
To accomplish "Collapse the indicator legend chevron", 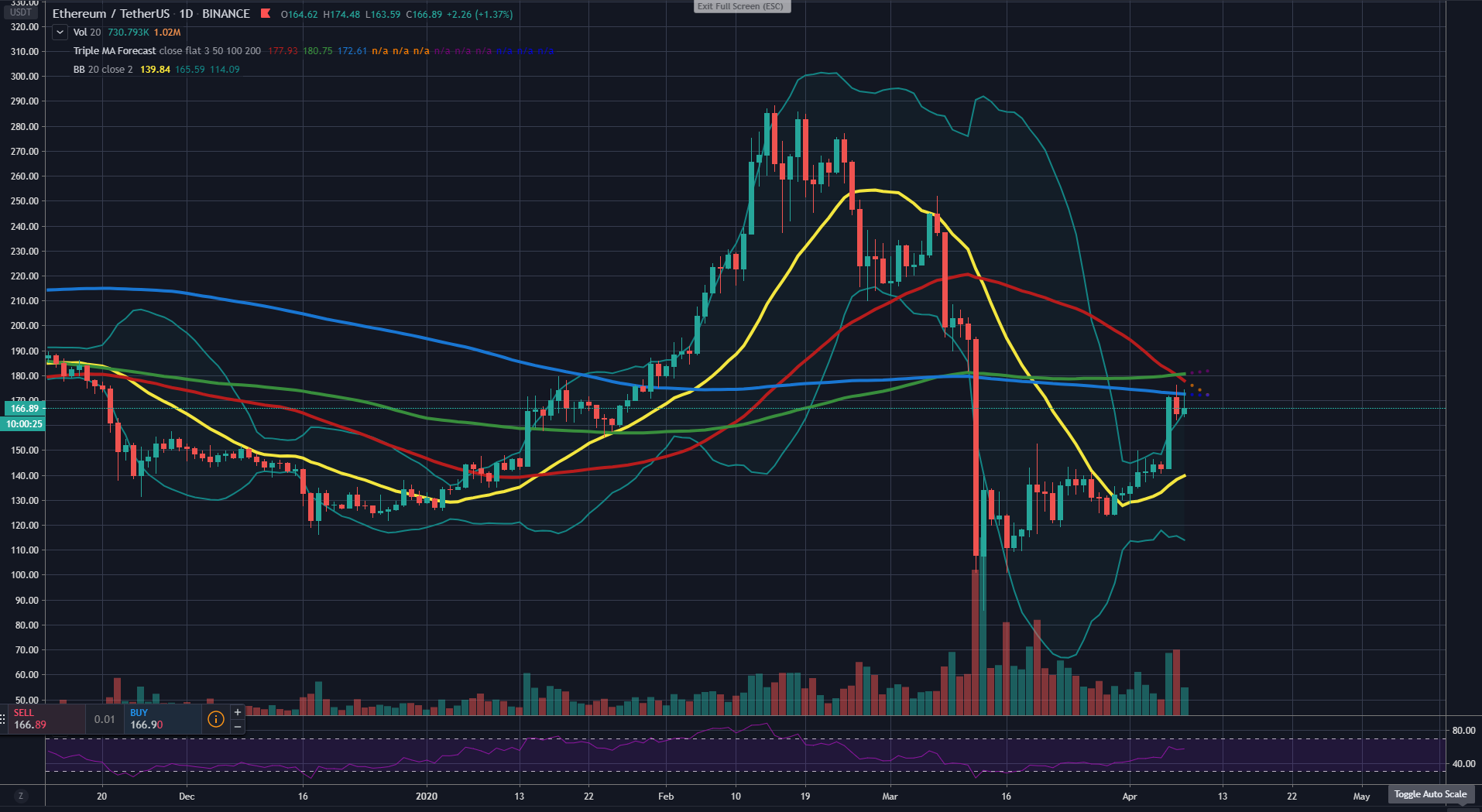I will pyautogui.click(x=60, y=33).
